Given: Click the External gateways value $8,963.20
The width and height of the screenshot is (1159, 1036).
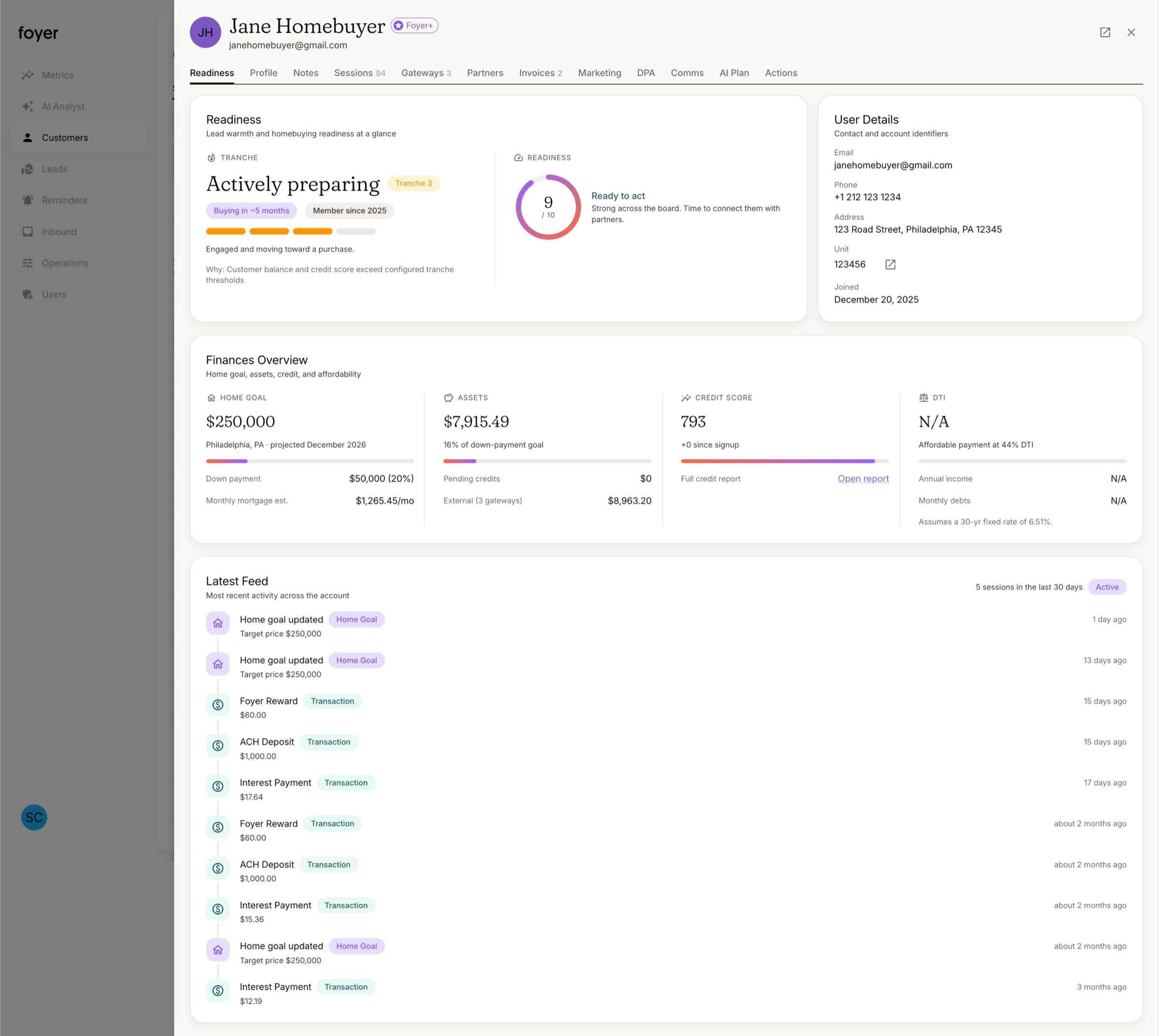Looking at the screenshot, I should (629, 501).
